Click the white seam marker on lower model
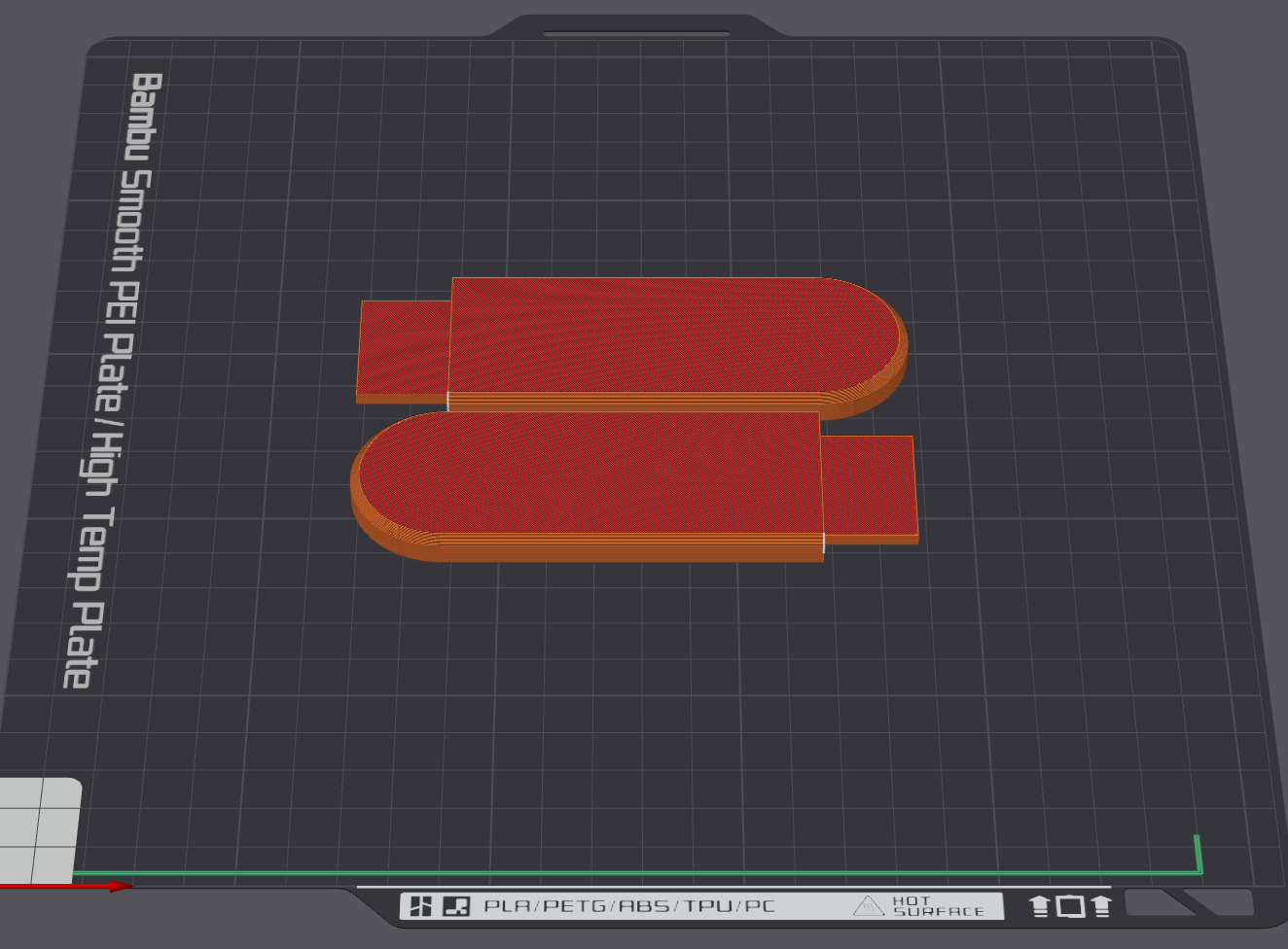The height and width of the screenshot is (949, 1288). click(x=824, y=543)
